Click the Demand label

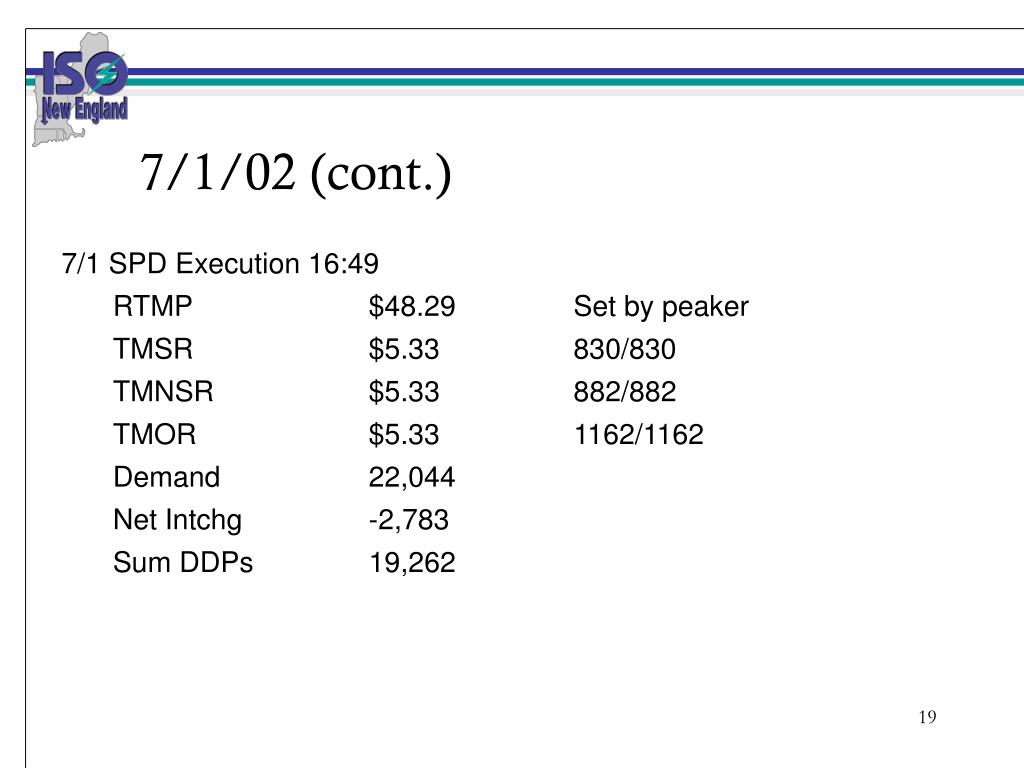167,477
